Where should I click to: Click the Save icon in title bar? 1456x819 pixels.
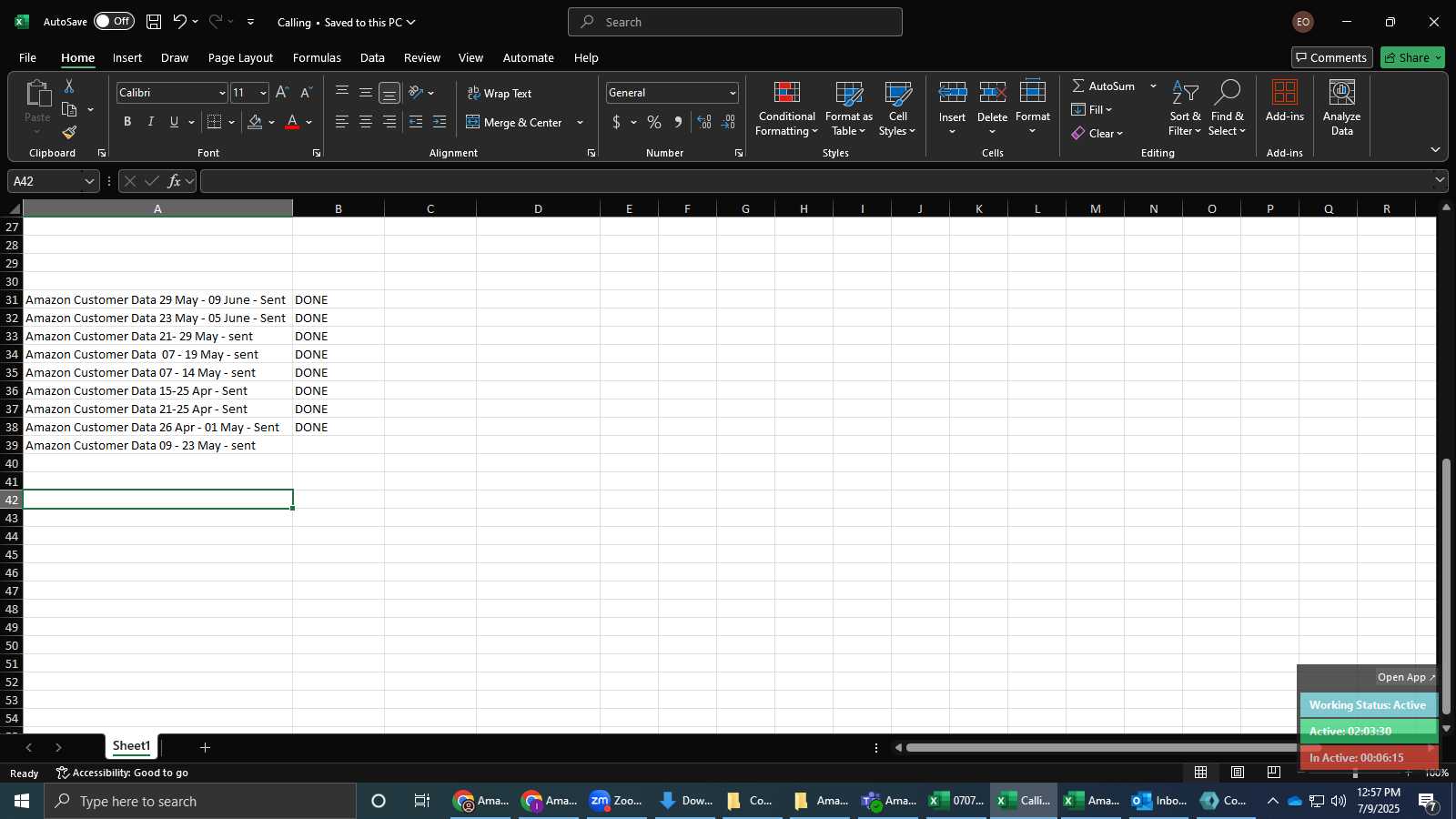(x=154, y=22)
